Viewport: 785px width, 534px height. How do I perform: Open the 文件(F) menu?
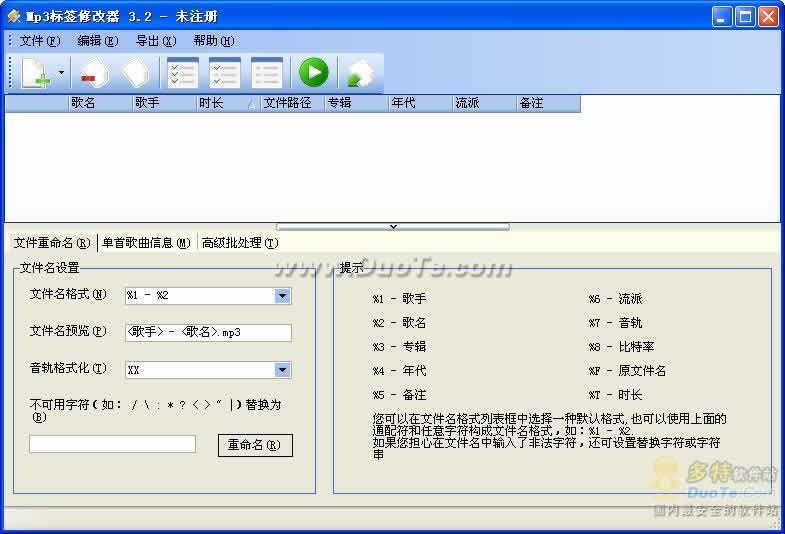click(40, 41)
